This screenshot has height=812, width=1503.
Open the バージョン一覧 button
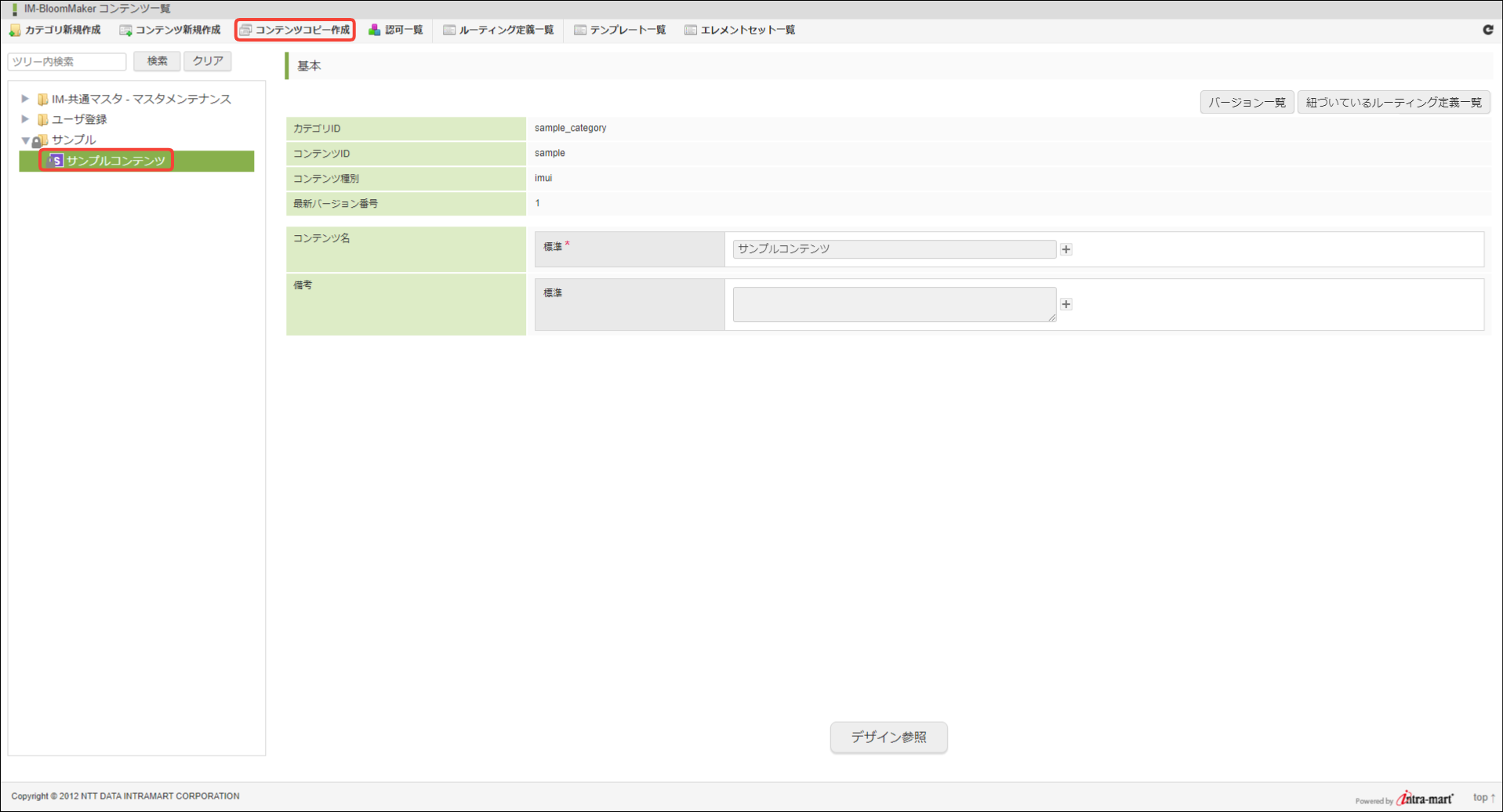click(1247, 103)
